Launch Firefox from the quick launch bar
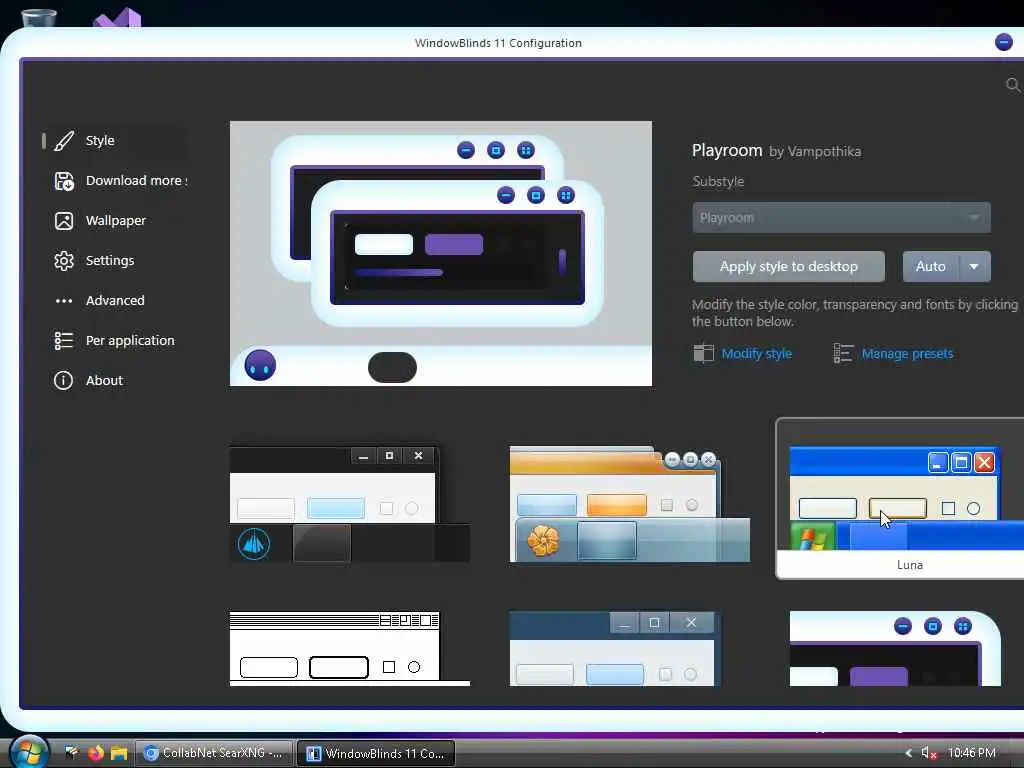Image resolution: width=1024 pixels, height=768 pixels. (x=96, y=753)
